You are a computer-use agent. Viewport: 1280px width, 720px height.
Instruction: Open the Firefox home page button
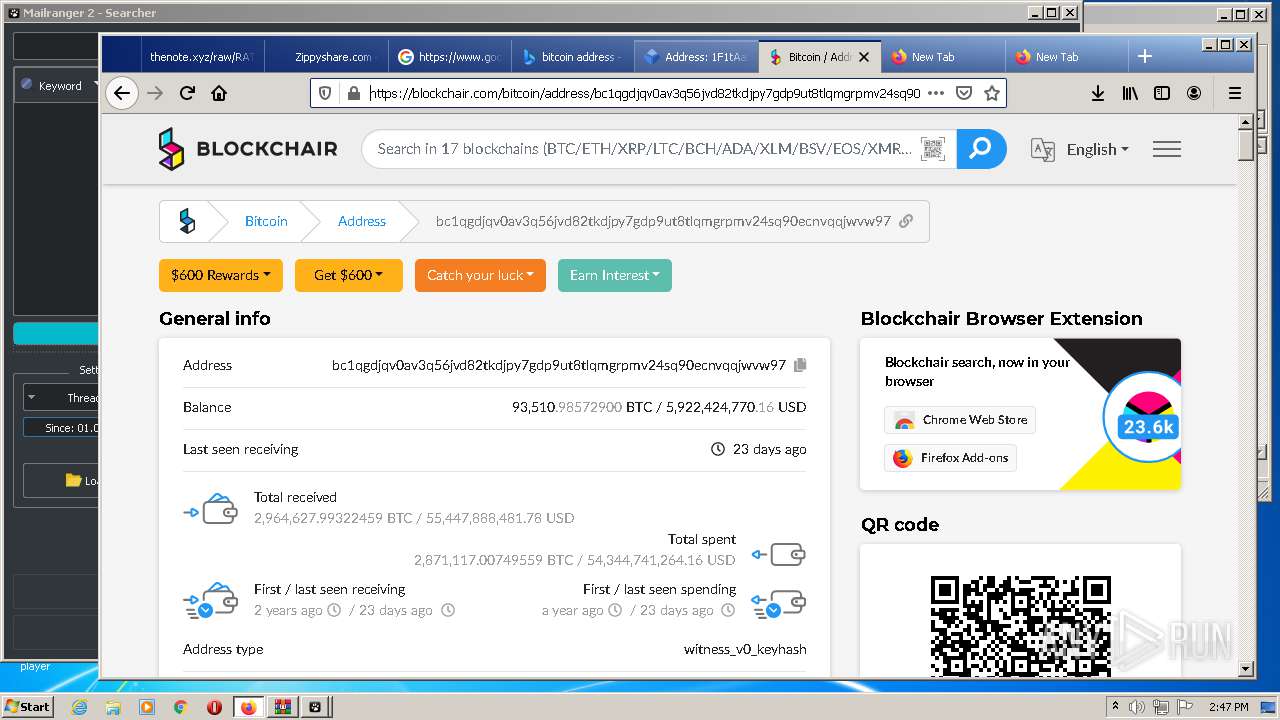click(219, 93)
